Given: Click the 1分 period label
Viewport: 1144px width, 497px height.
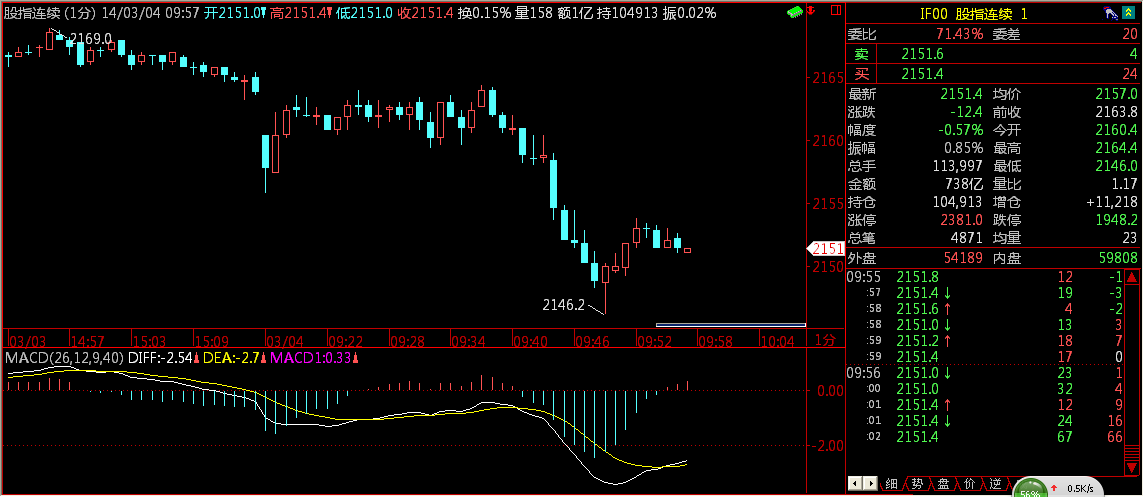Looking at the screenshot, I should coord(824,340).
